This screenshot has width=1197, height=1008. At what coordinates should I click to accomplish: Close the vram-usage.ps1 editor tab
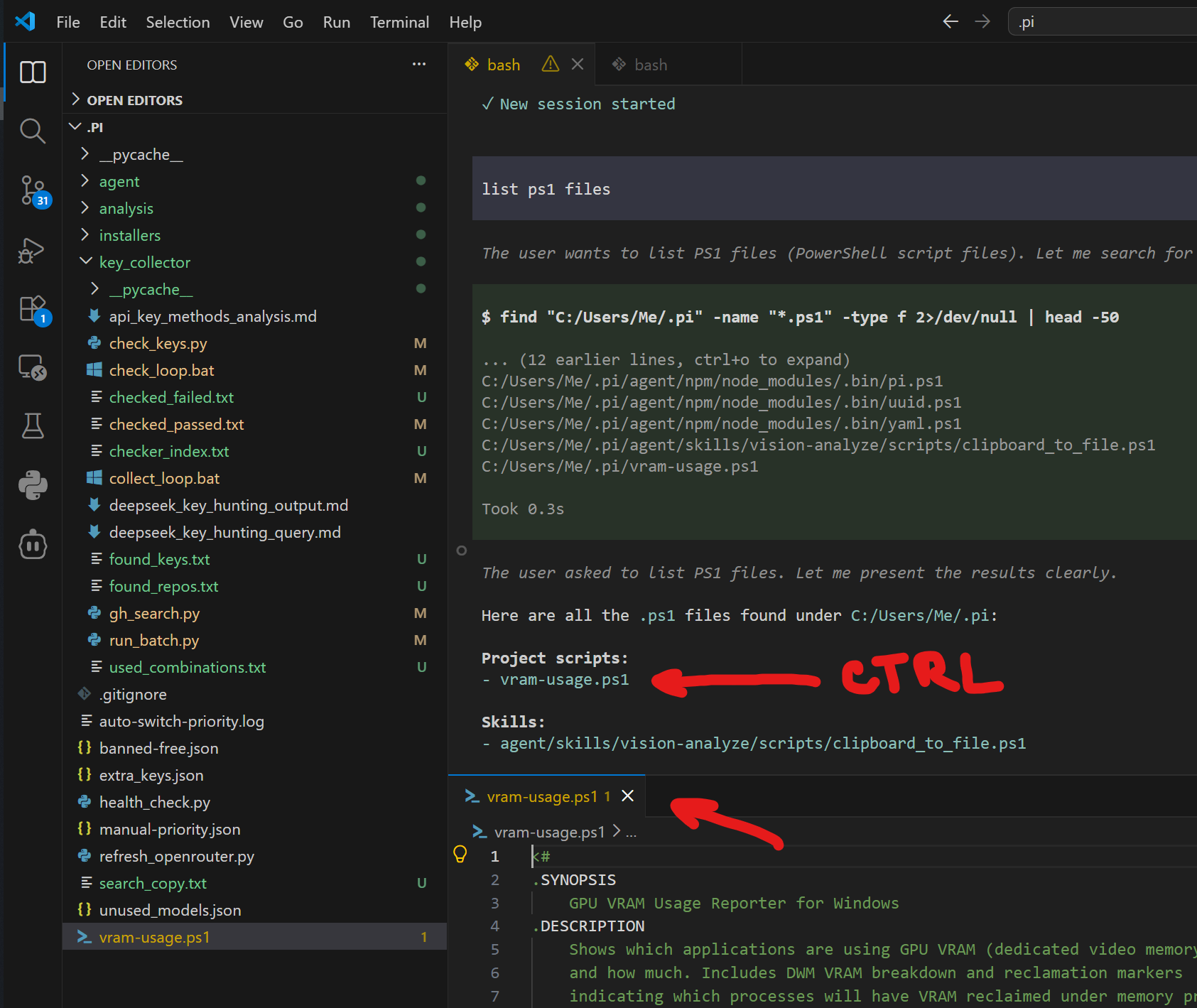point(628,796)
